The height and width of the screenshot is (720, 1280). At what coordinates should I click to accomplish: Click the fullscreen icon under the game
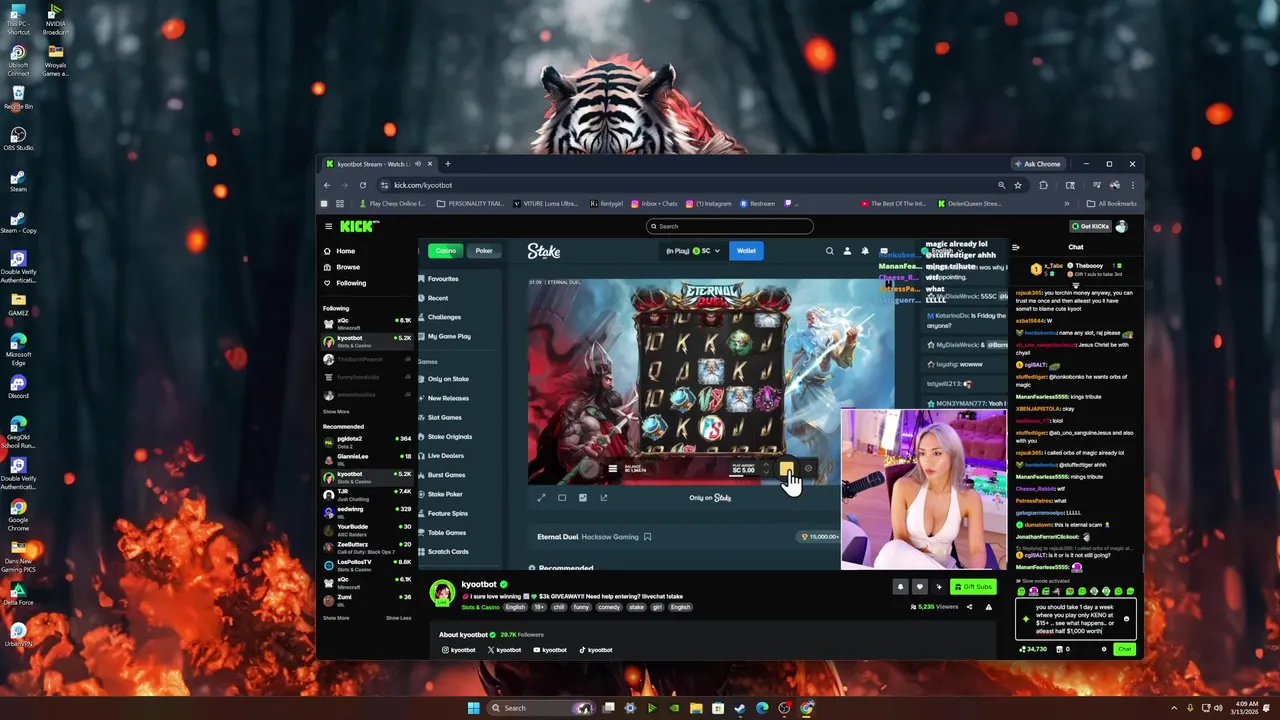pos(541,498)
